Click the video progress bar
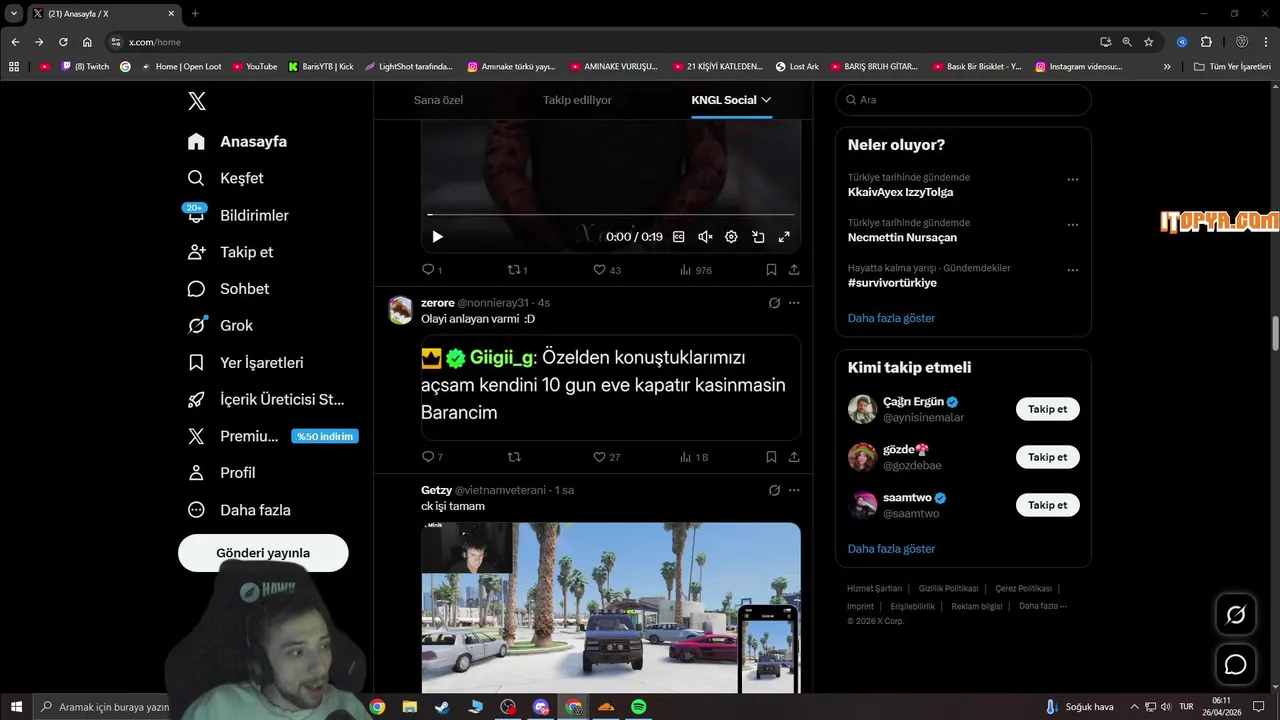This screenshot has height=720, width=1280. (610, 214)
